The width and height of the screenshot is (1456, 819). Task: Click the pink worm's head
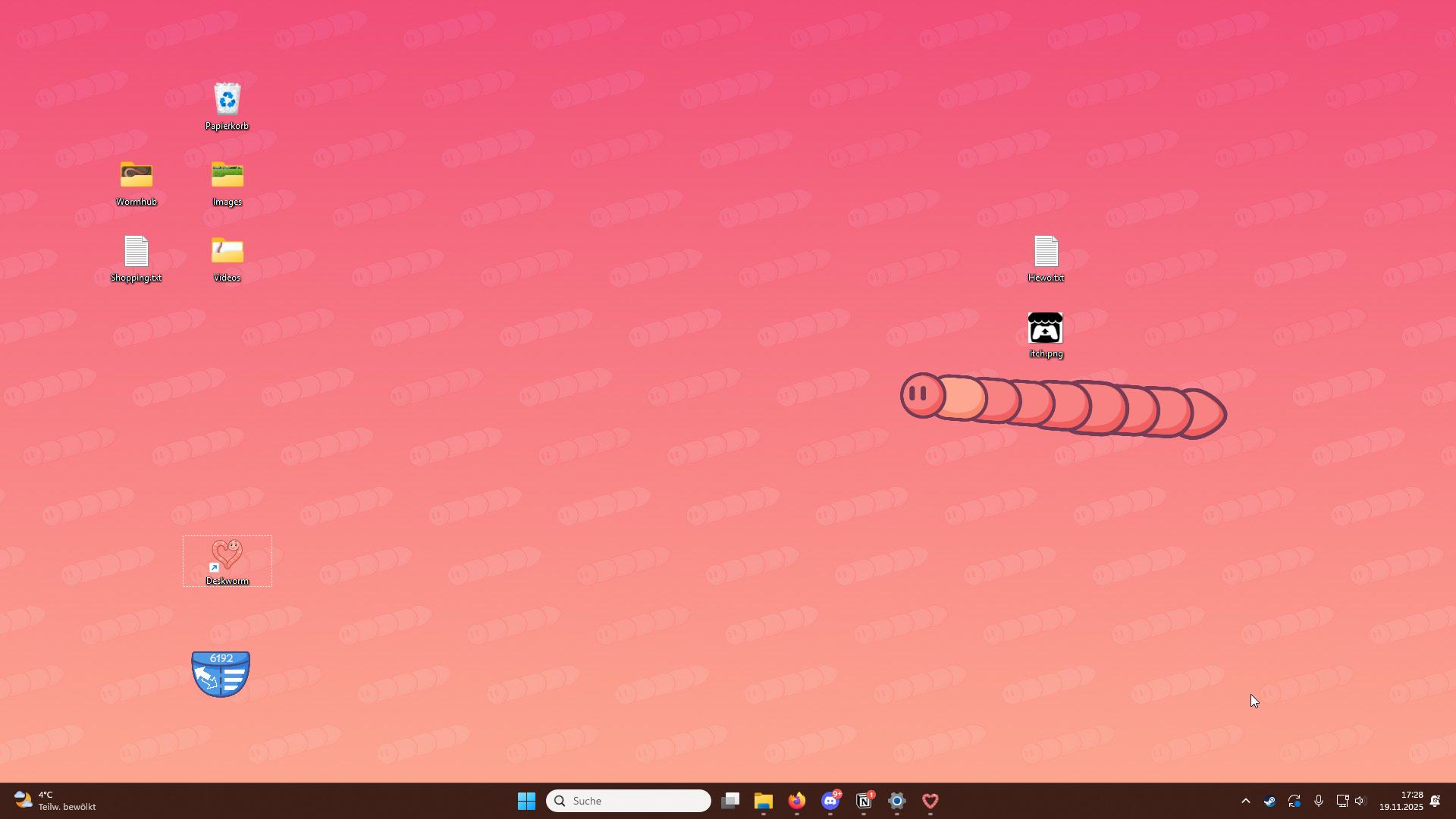pyautogui.click(x=921, y=394)
